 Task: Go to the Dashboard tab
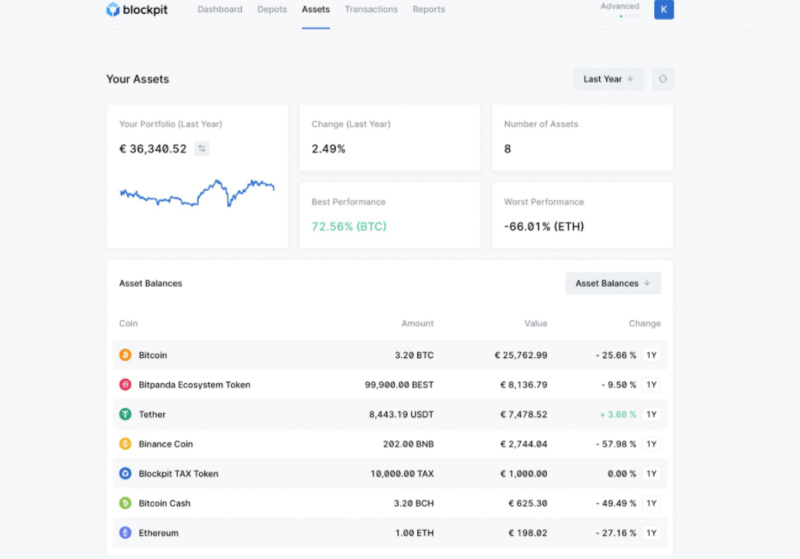click(x=219, y=10)
